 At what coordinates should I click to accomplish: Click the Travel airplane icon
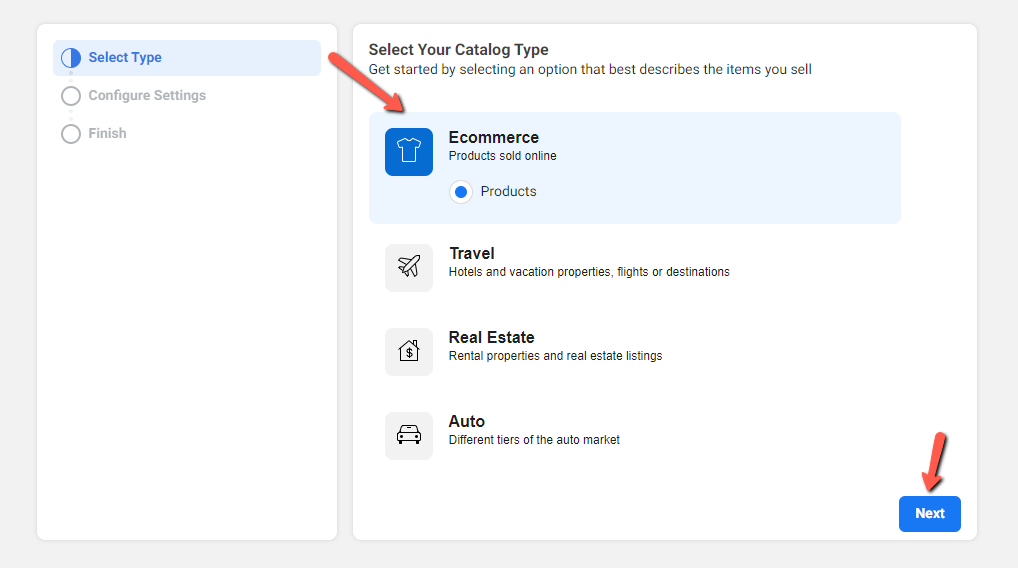click(x=408, y=267)
